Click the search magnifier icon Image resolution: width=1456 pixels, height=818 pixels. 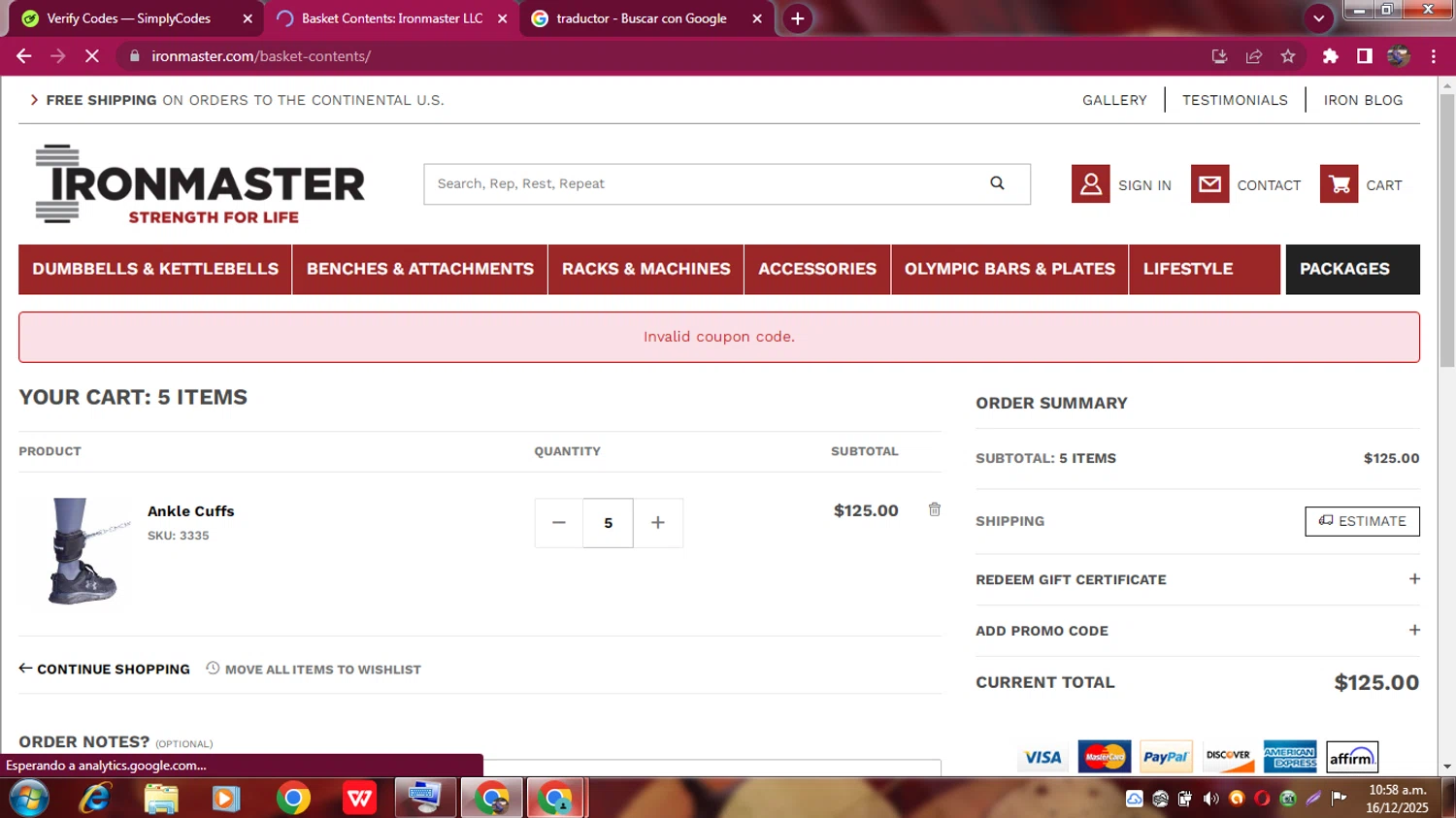point(997,183)
